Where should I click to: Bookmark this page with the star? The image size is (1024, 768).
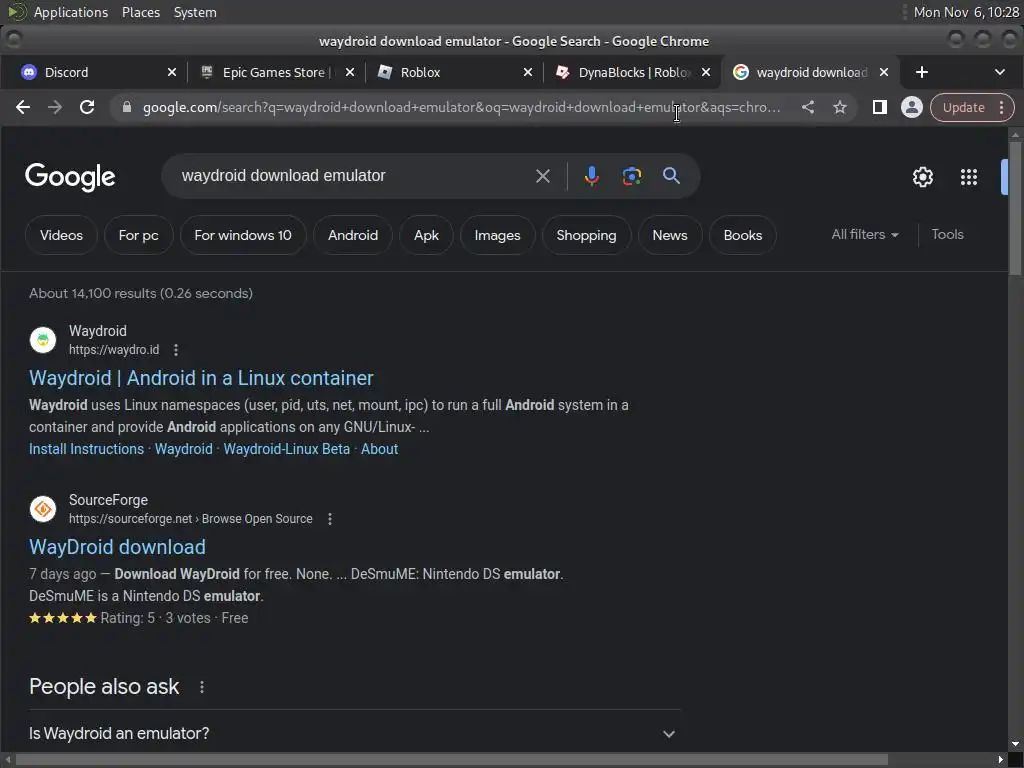pos(840,107)
